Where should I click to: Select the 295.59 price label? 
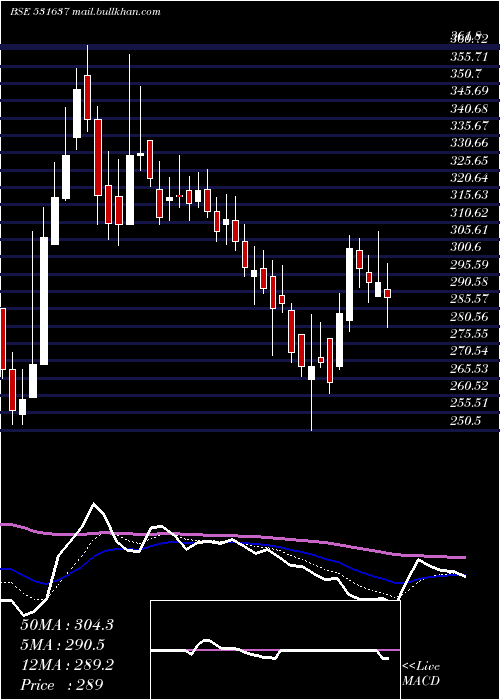coord(468,264)
